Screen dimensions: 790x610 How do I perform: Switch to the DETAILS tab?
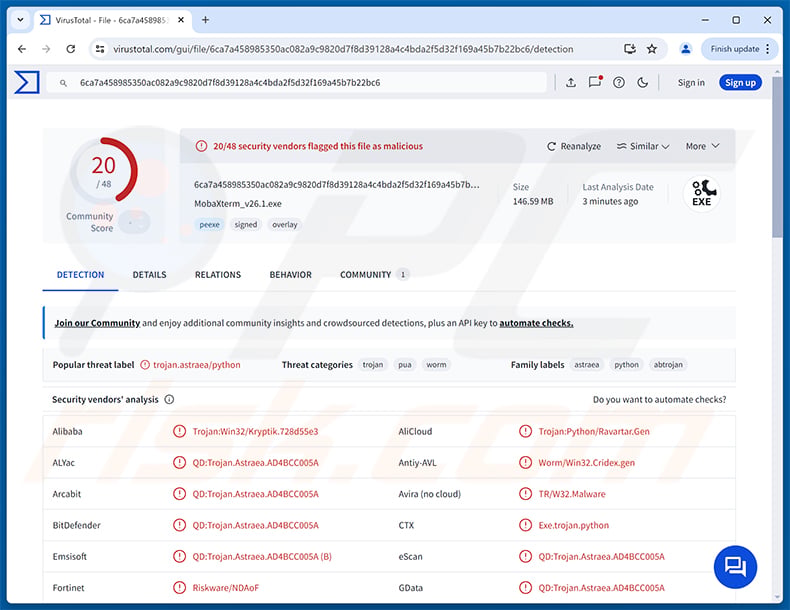click(150, 275)
